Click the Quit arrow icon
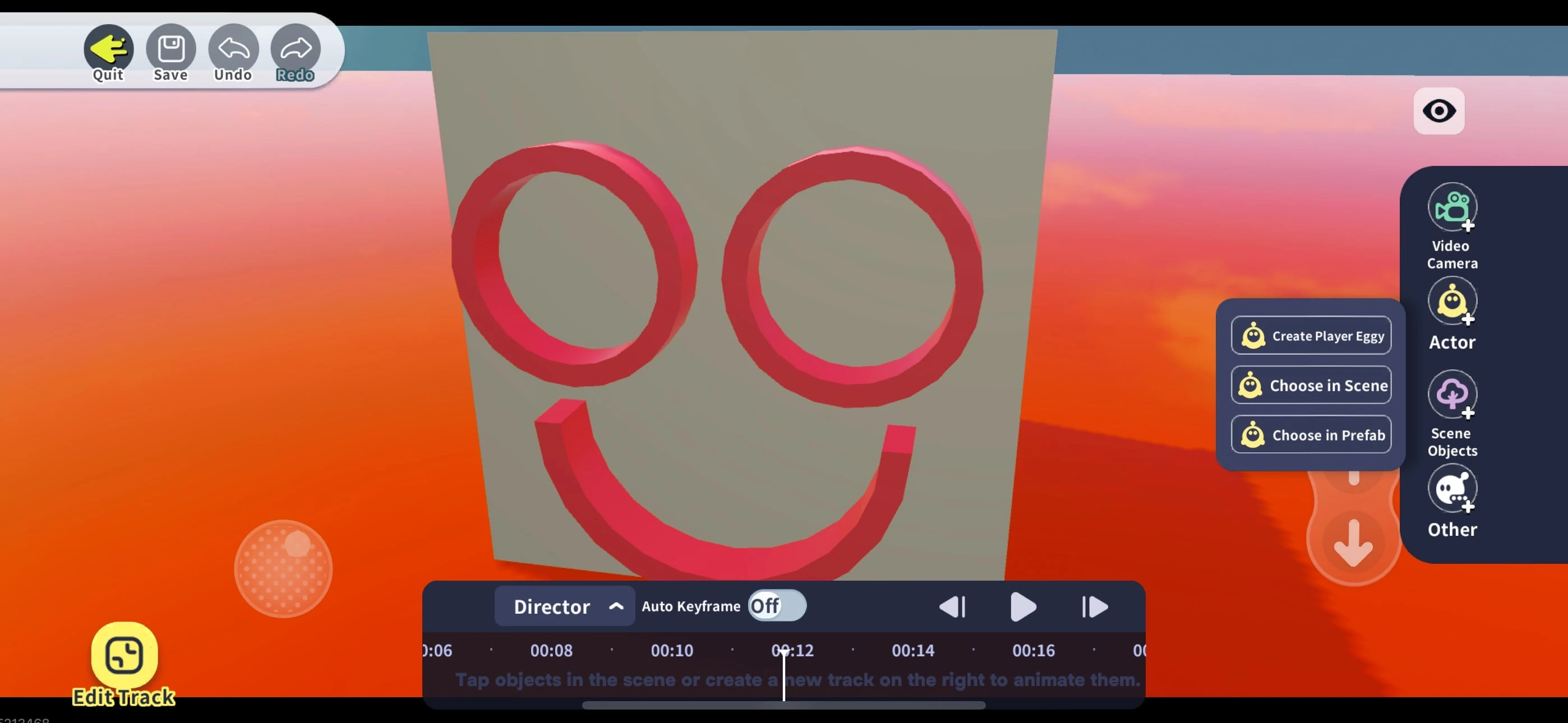This screenshot has width=1568, height=723. [x=108, y=49]
